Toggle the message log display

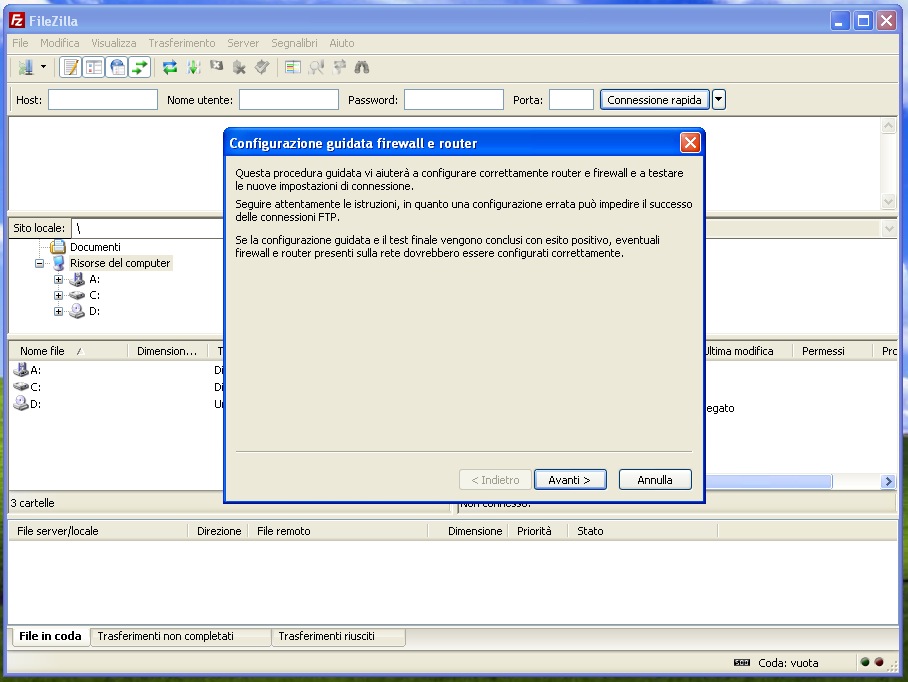click(x=70, y=67)
